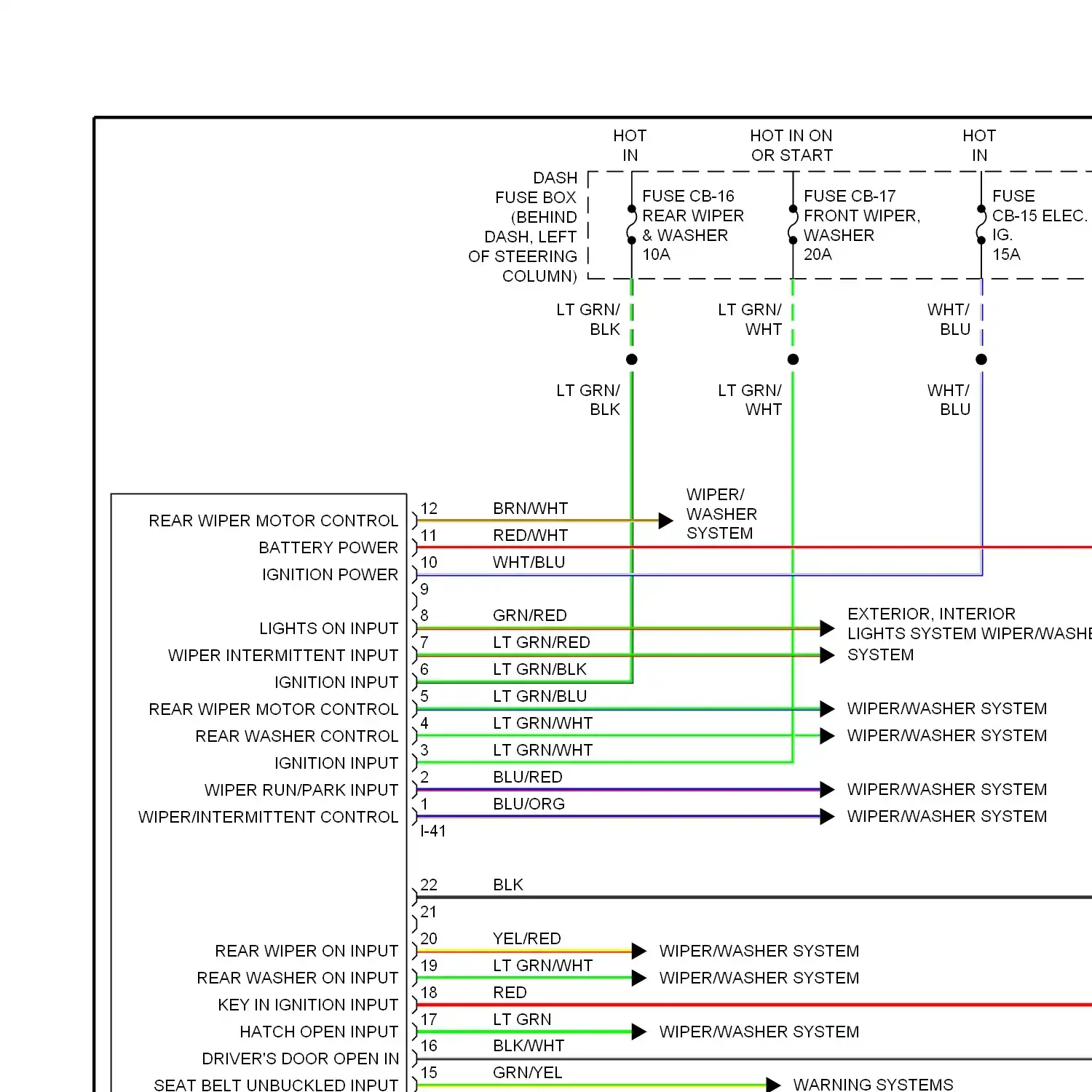Screen dimensions: 1092x1092
Task: Click LIGHTS ON INPUT terminal label
Action: (328, 628)
